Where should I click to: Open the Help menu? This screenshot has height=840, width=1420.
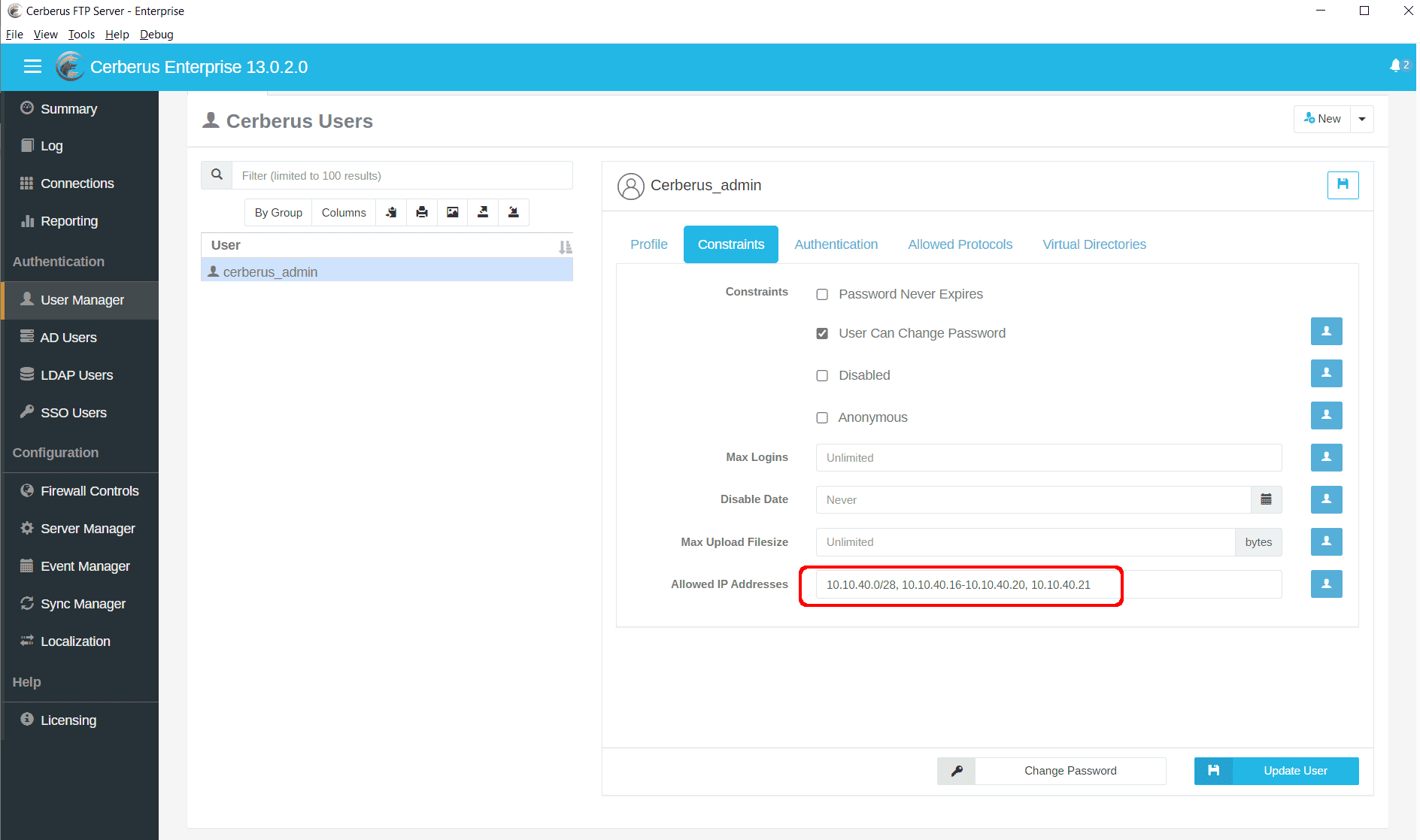point(117,35)
